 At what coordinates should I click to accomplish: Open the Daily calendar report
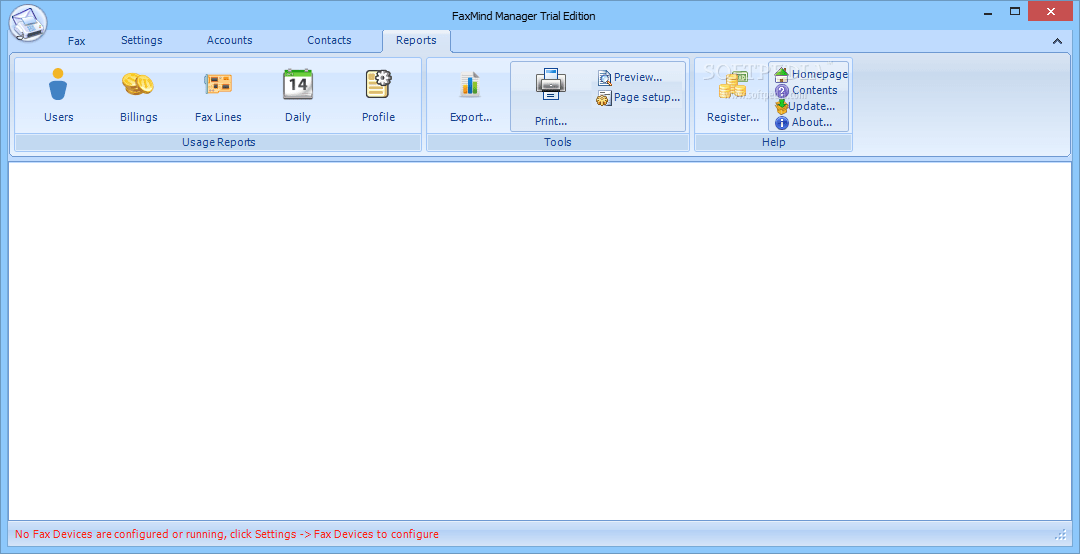298,96
